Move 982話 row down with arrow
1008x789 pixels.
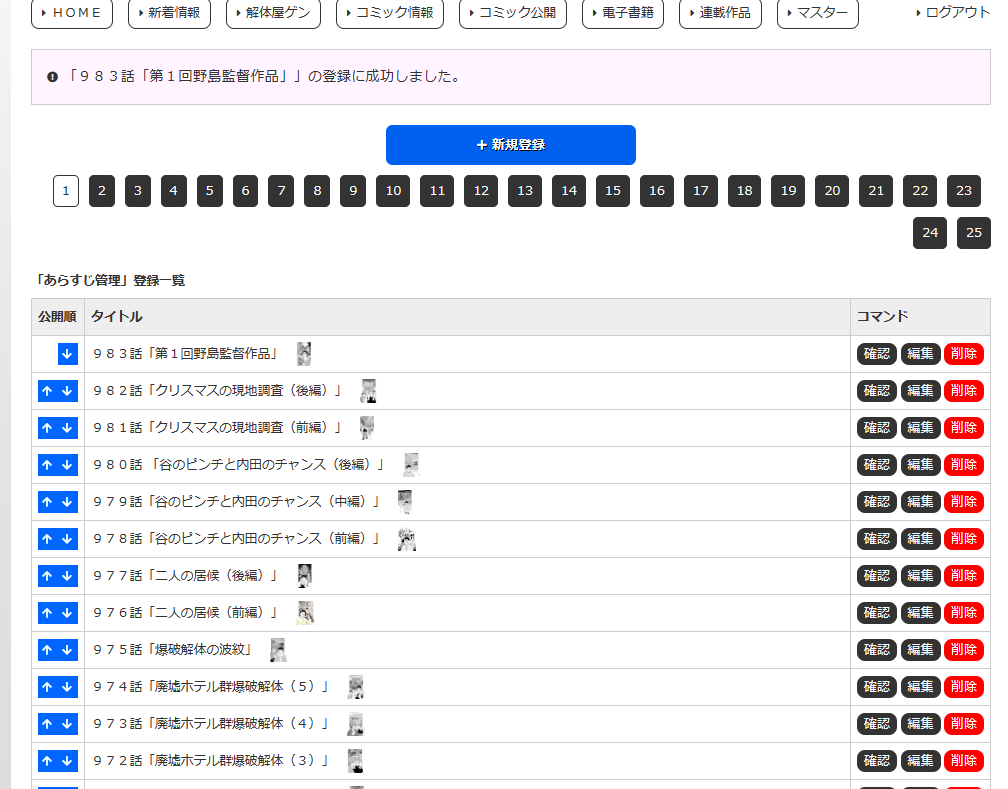coord(68,391)
